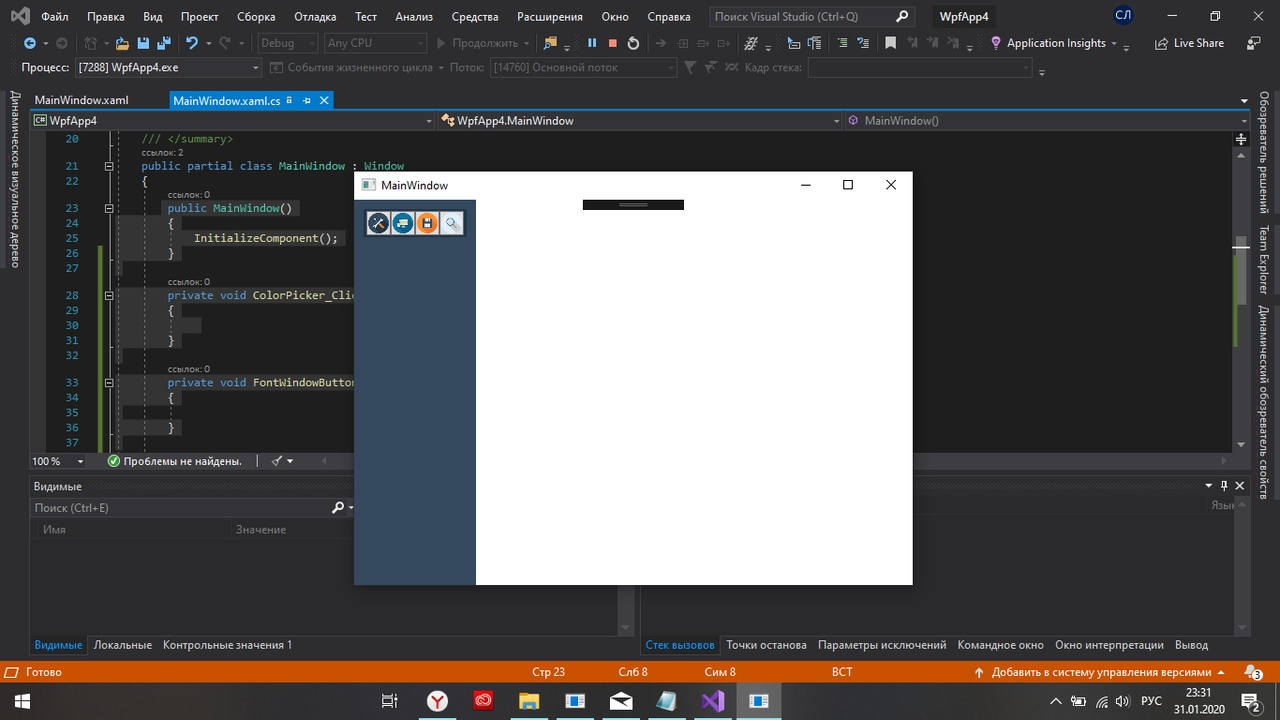This screenshot has width=1280, height=720.
Task: Click the orange save disk icon in MainWindow
Action: [427, 223]
